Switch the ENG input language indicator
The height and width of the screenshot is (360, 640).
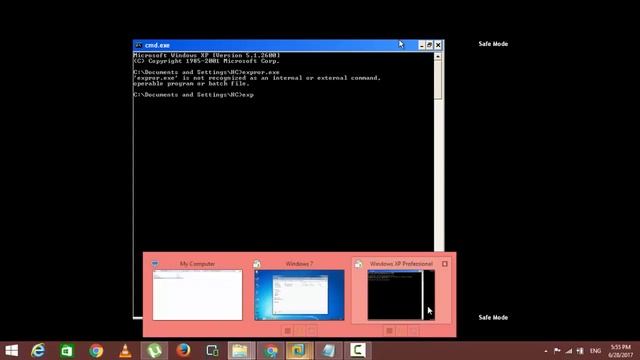596,351
